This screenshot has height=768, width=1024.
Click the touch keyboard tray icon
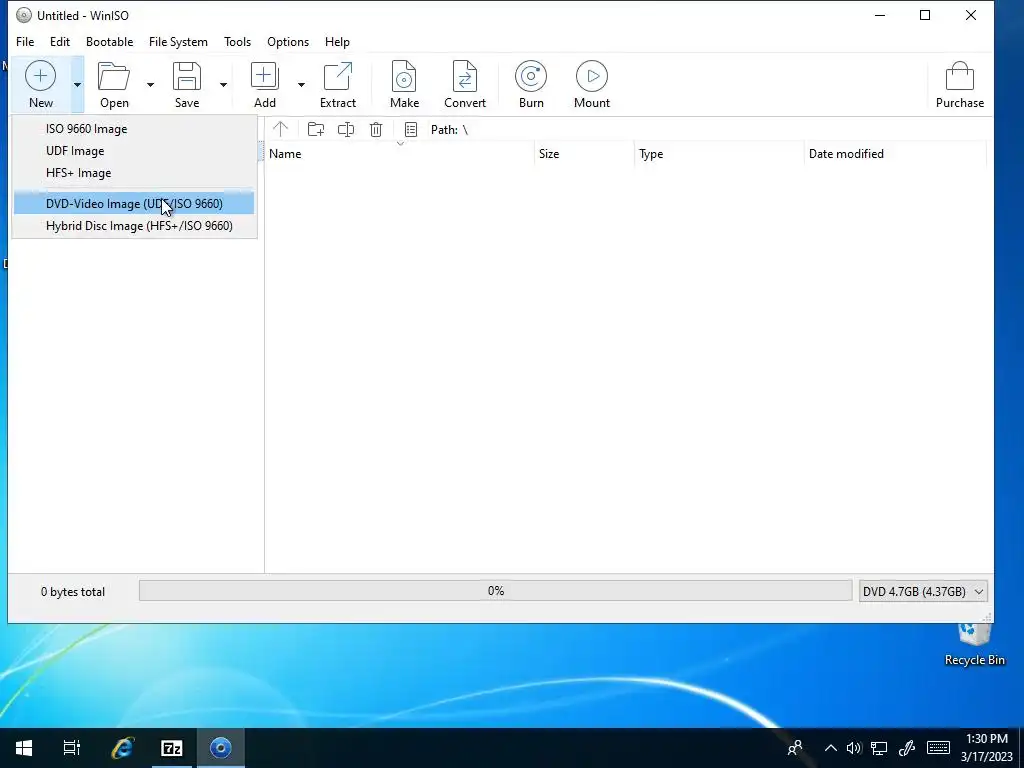point(938,748)
